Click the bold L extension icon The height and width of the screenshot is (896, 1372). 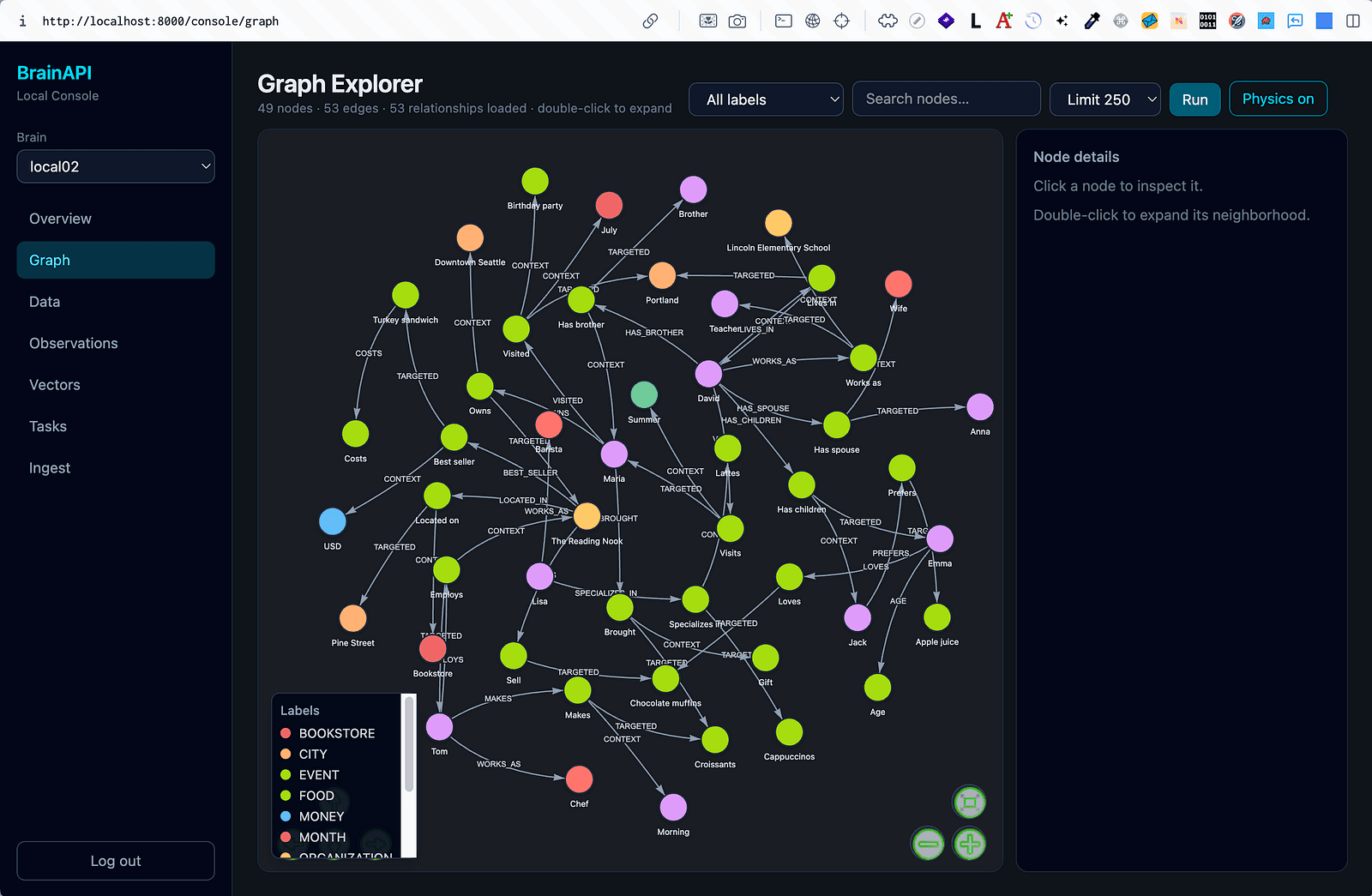pyautogui.click(x=975, y=21)
